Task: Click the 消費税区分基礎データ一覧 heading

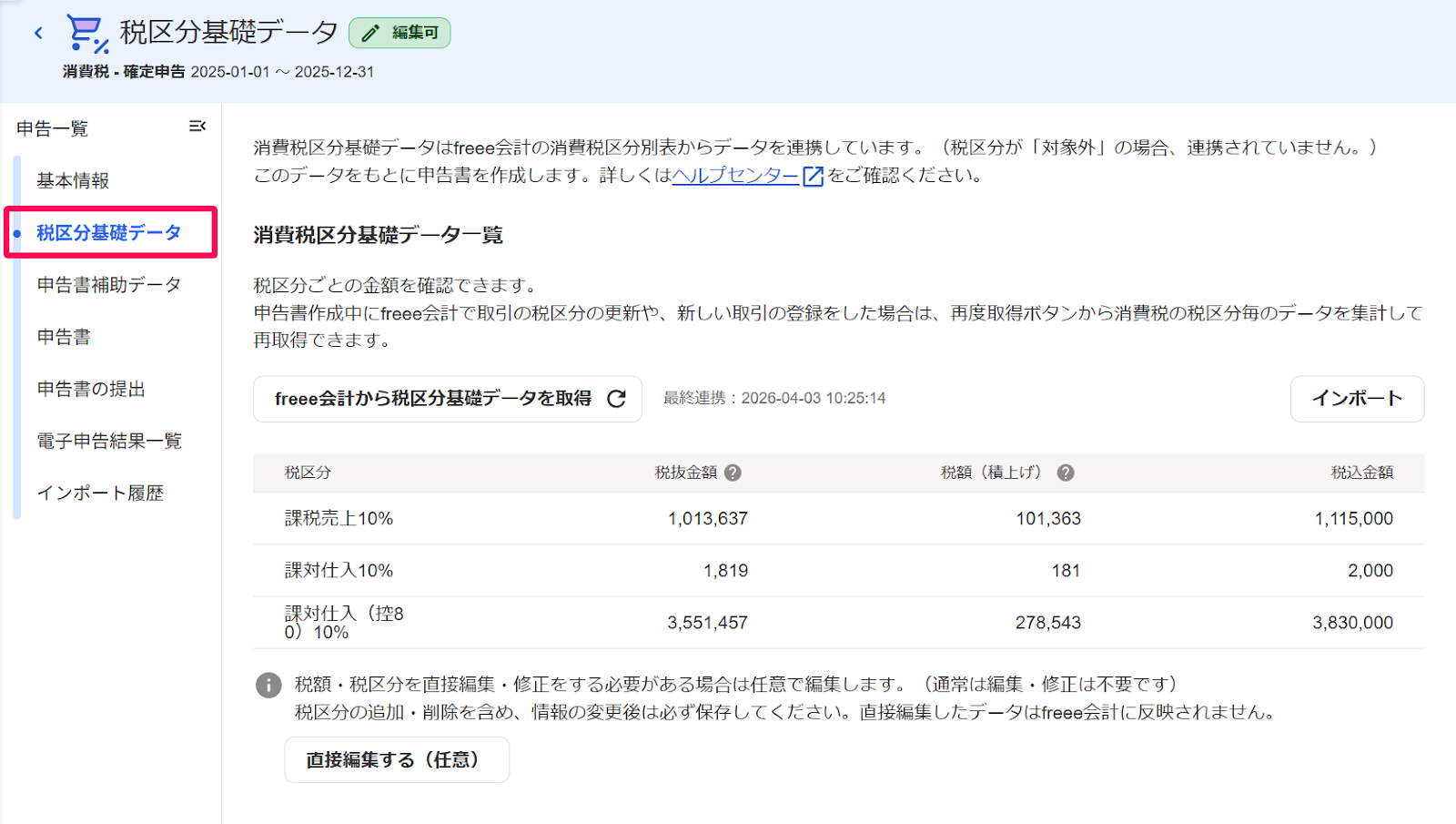Action: pos(378,235)
